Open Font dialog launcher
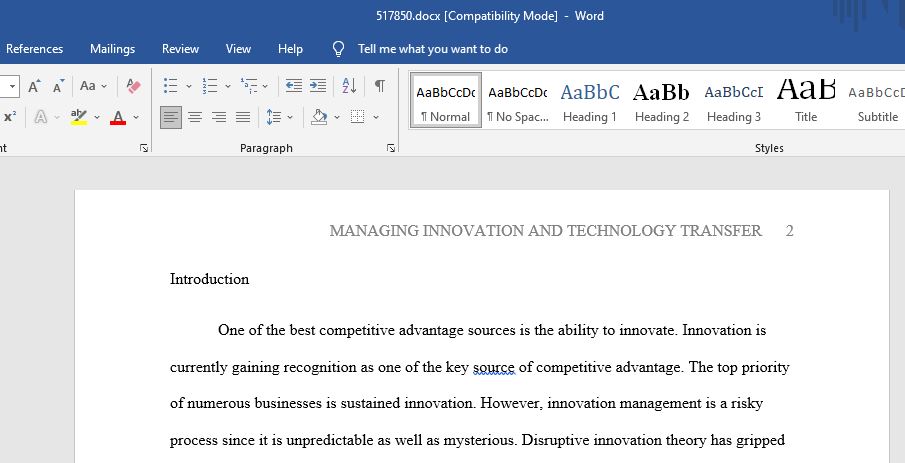The image size is (905, 463). point(144,148)
